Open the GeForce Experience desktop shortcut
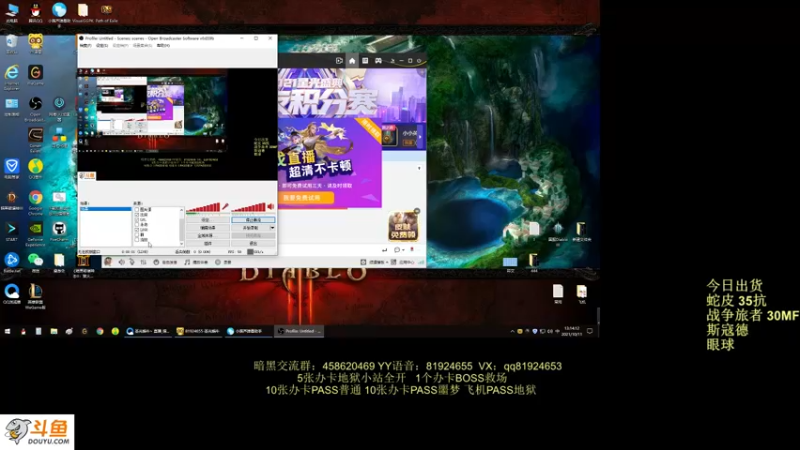Screen dimensions: 800x450 pyautogui.click(x=35, y=232)
